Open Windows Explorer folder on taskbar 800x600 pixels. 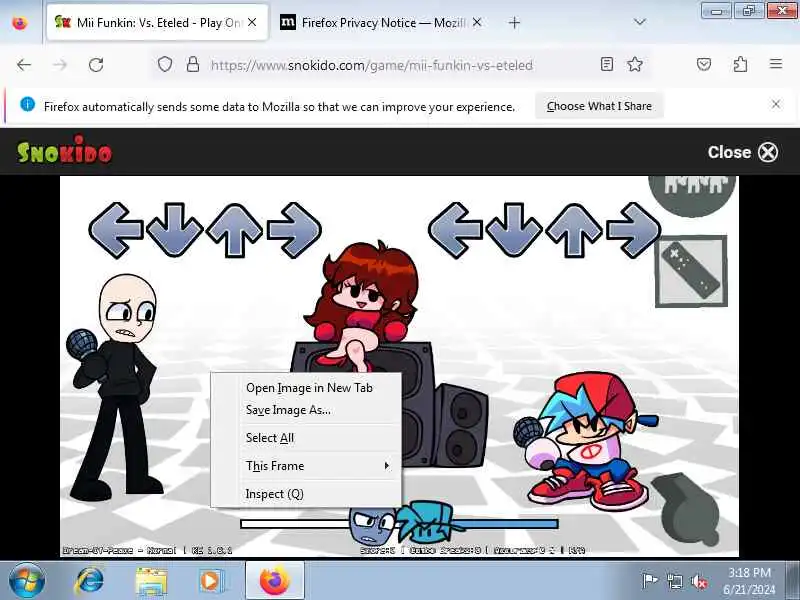coord(151,581)
